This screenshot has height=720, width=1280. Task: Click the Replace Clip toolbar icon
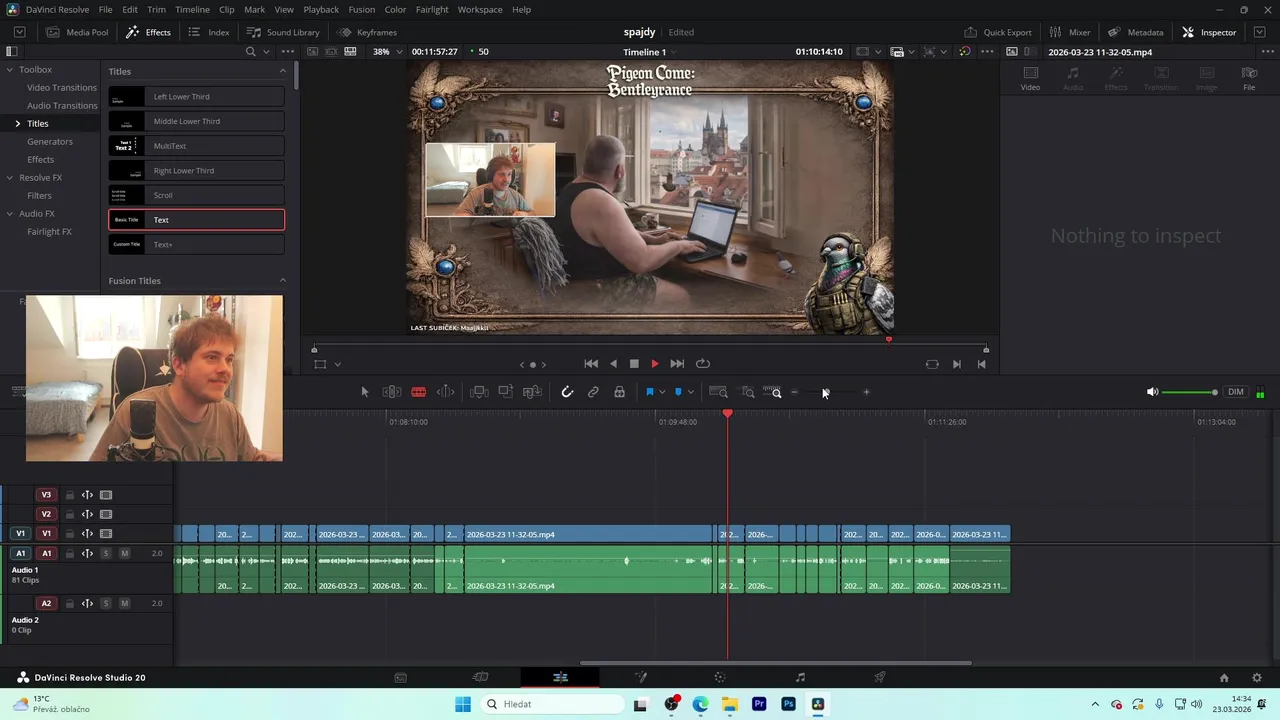tap(532, 392)
